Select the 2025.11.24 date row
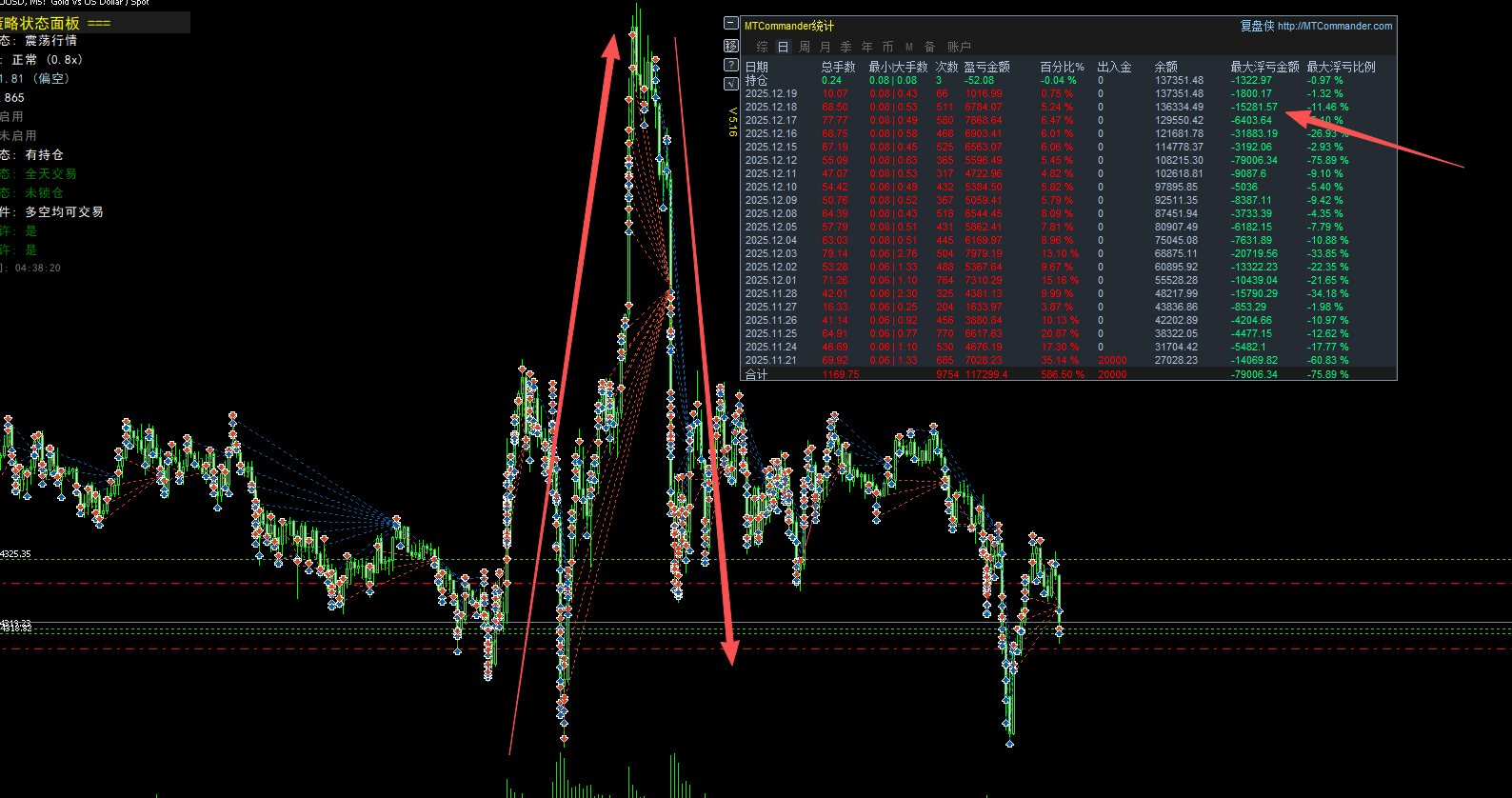The height and width of the screenshot is (798, 1512). (x=771, y=347)
